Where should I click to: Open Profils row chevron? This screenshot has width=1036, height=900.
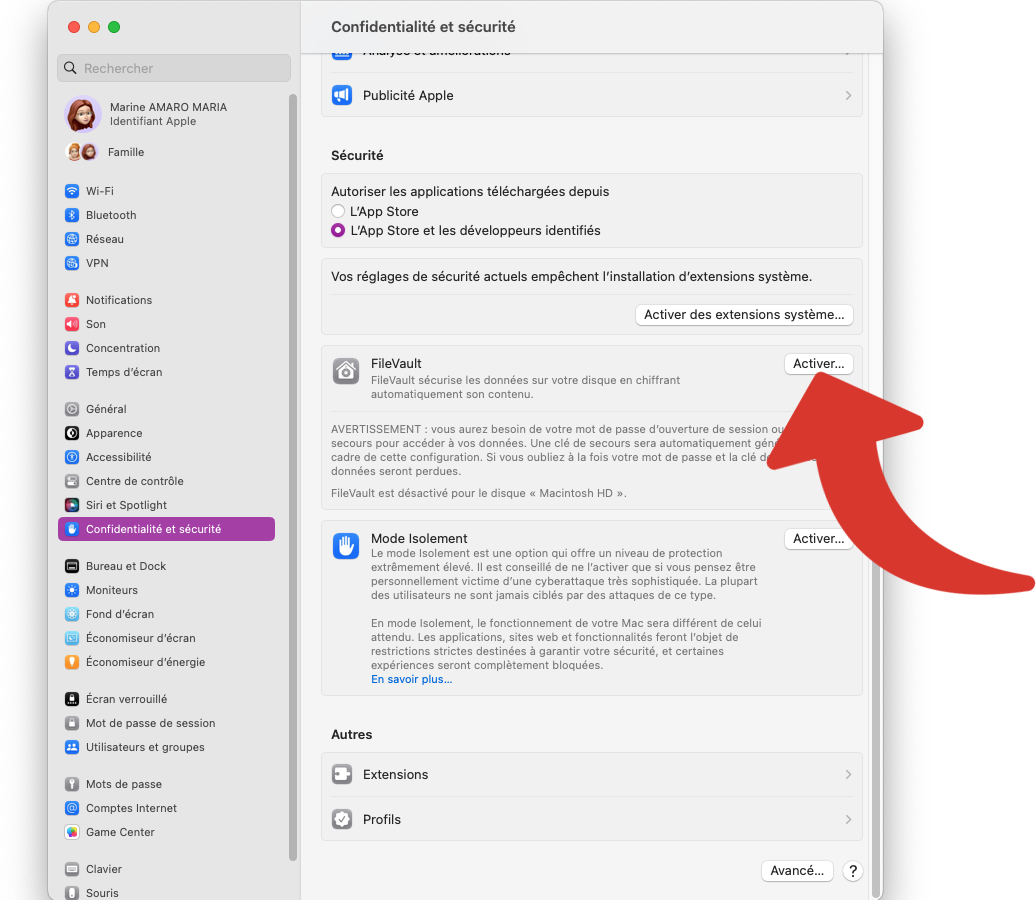(x=848, y=819)
